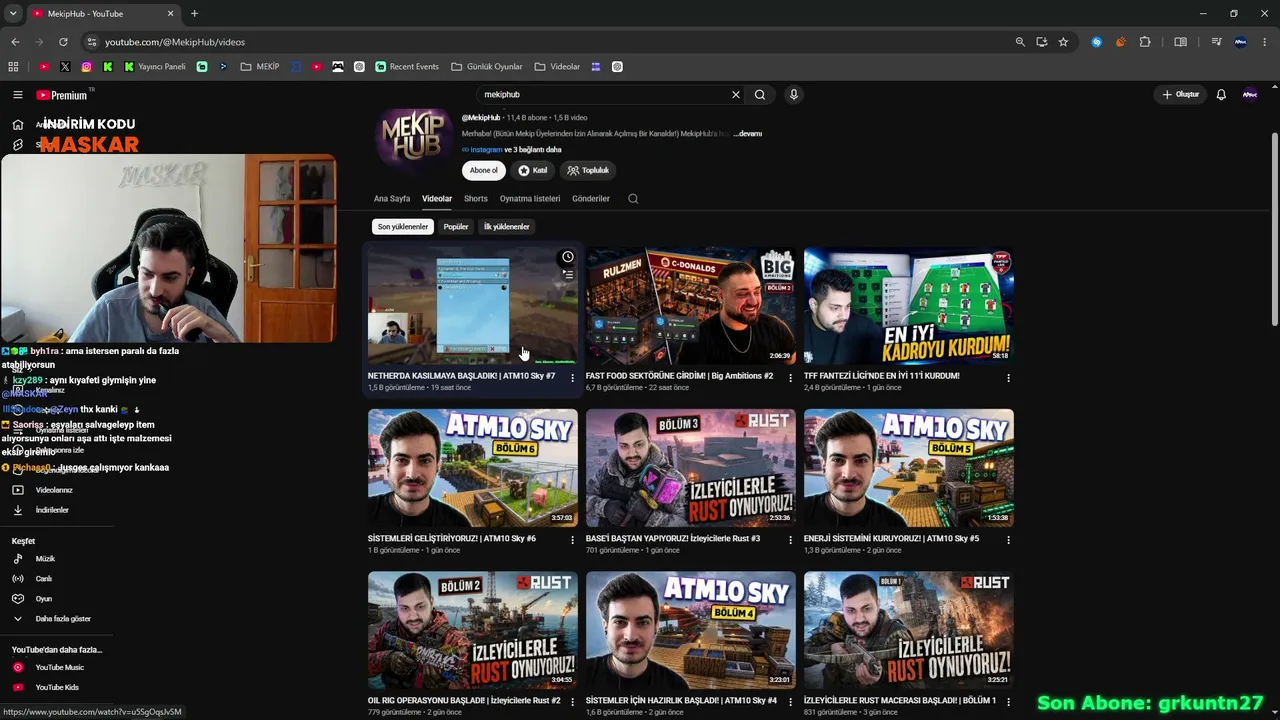This screenshot has height=720, width=1280.
Task: Expand the tab search dropdown
Action: pos(13,14)
